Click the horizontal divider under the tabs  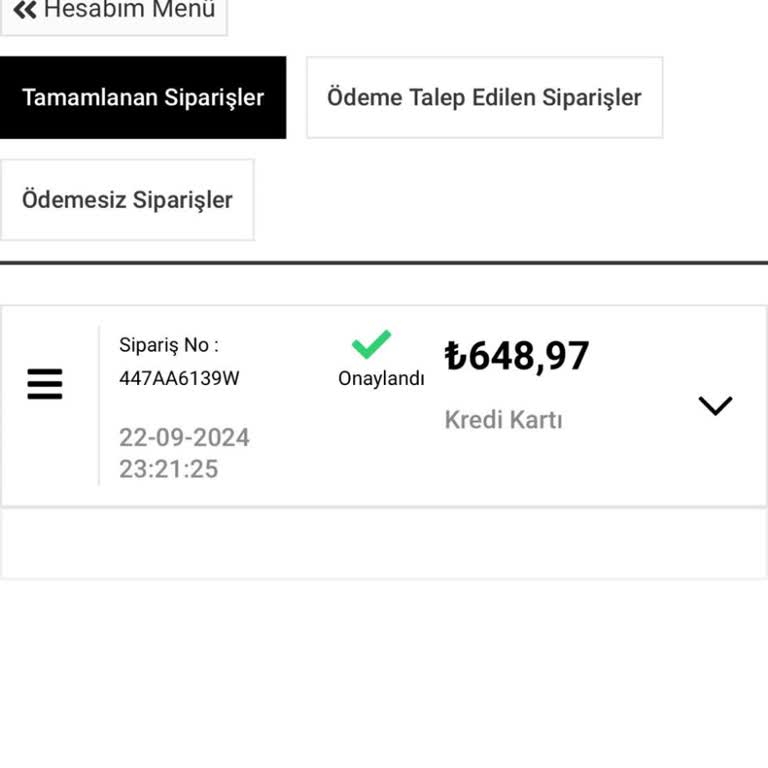(x=384, y=263)
